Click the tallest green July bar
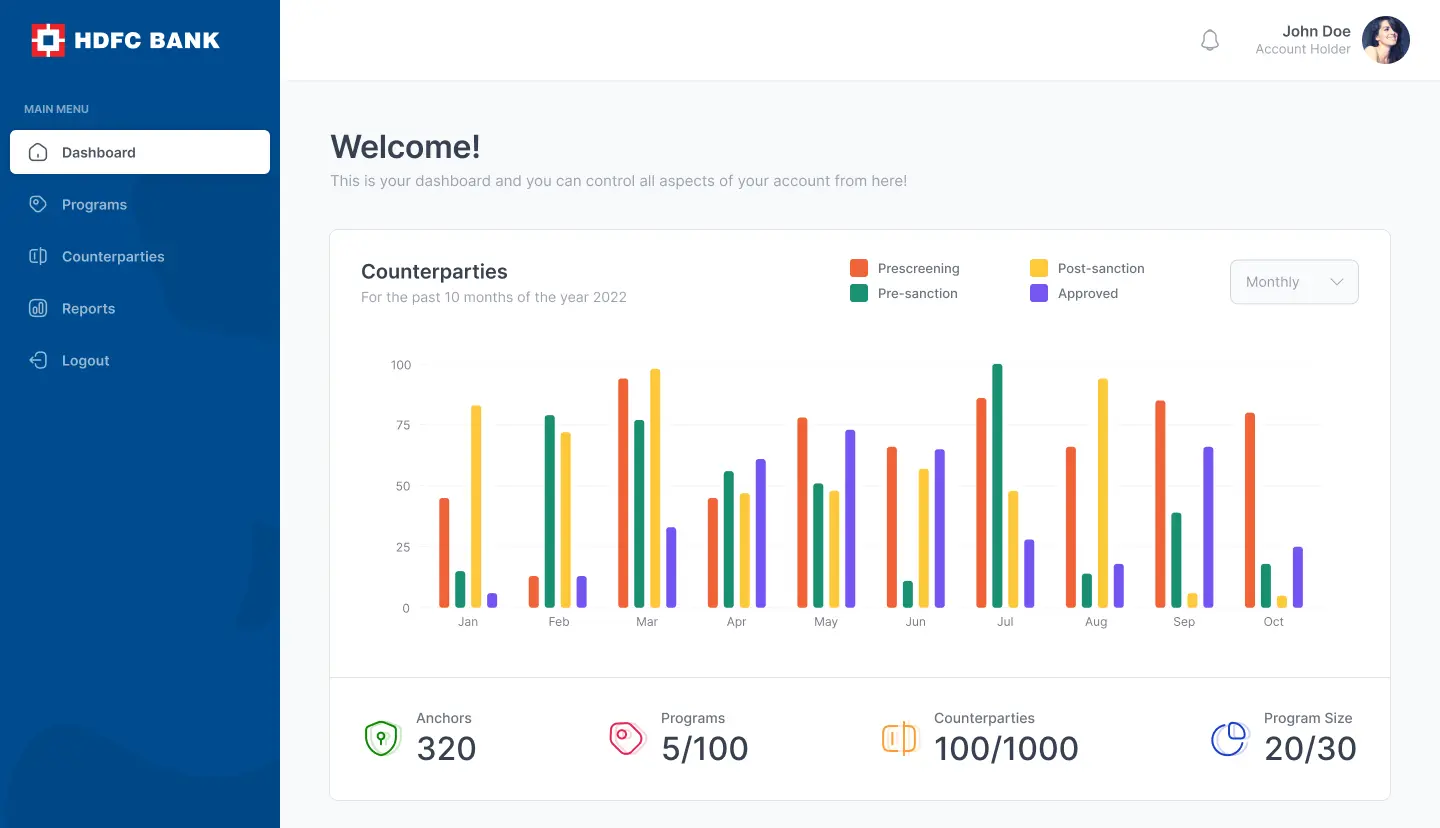Screen dimensions: 1440x828 [997, 486]
